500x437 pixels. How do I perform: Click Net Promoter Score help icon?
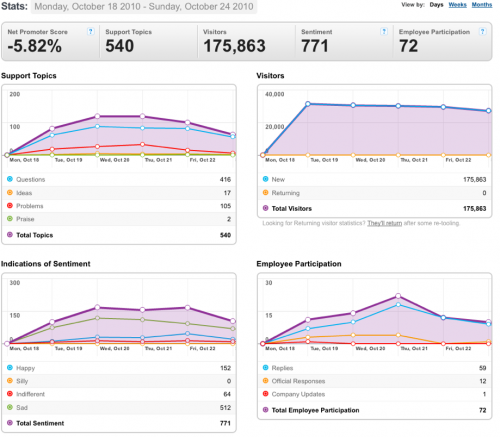[90, 32]
